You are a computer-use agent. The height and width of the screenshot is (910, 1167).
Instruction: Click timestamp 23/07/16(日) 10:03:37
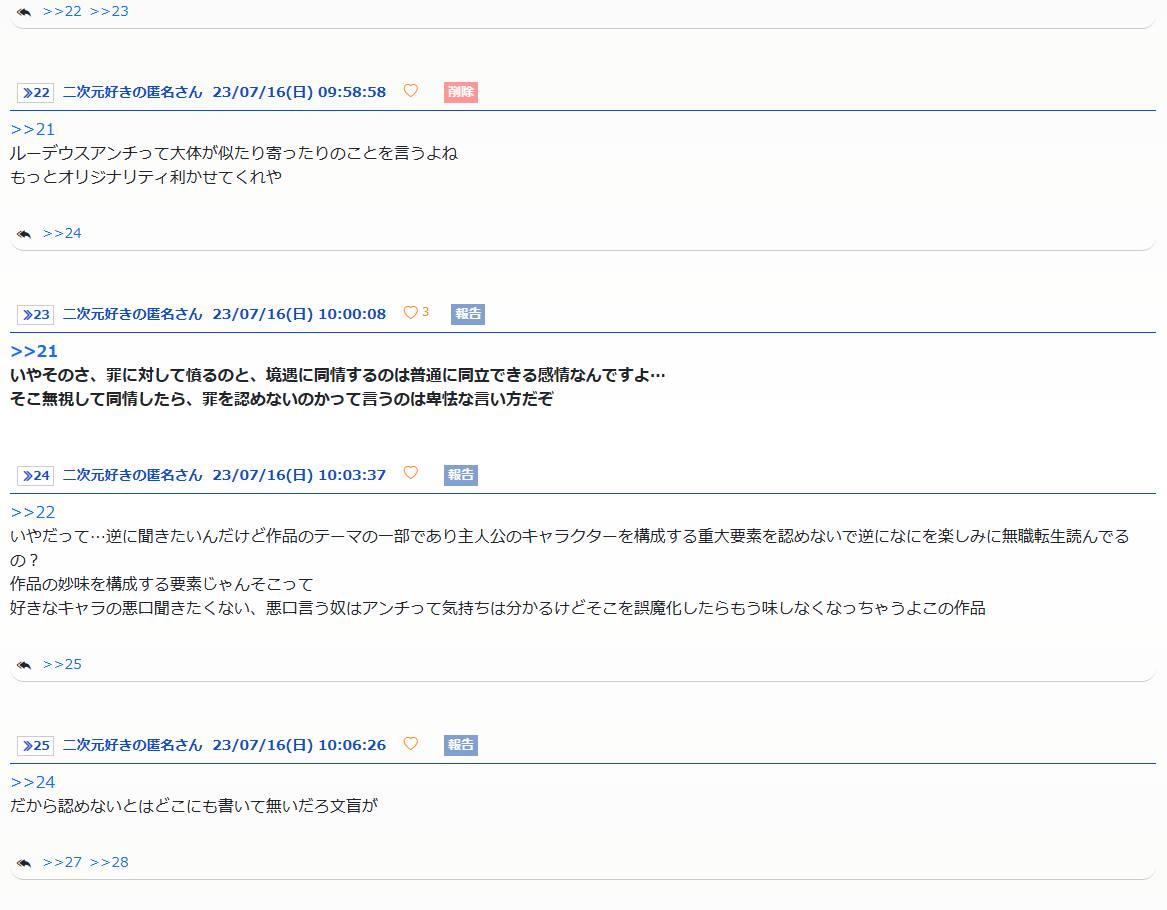click(x=299, y=475)
